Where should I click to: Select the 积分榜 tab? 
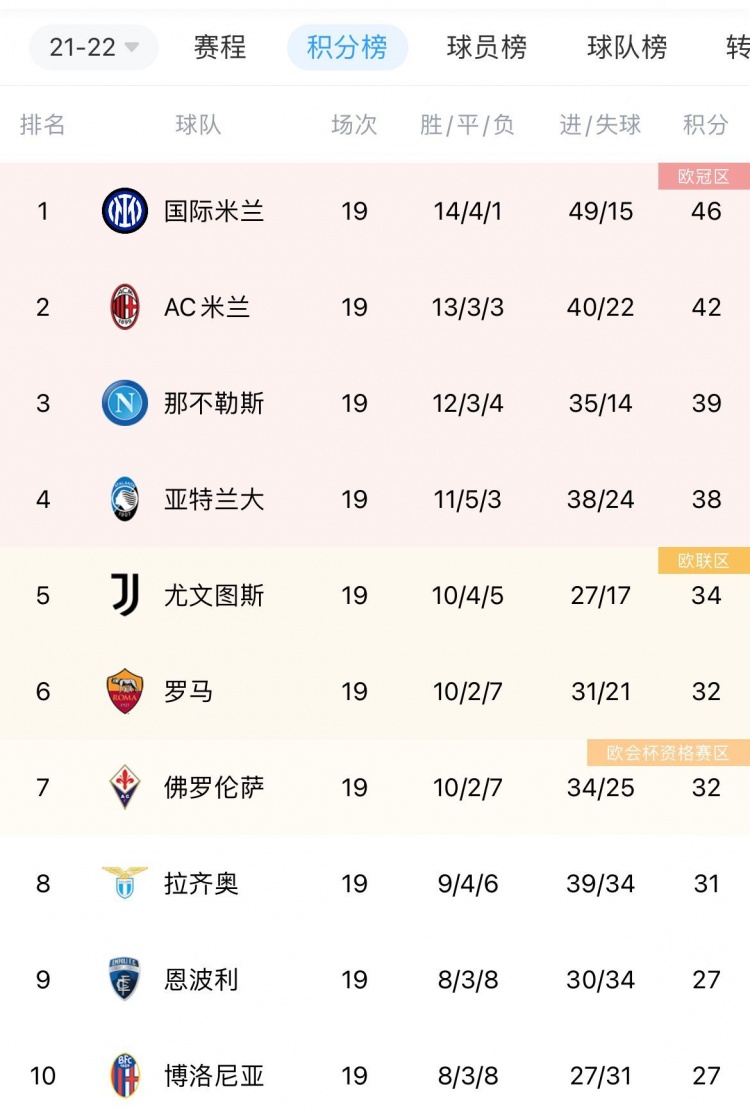tap(347, 47)
